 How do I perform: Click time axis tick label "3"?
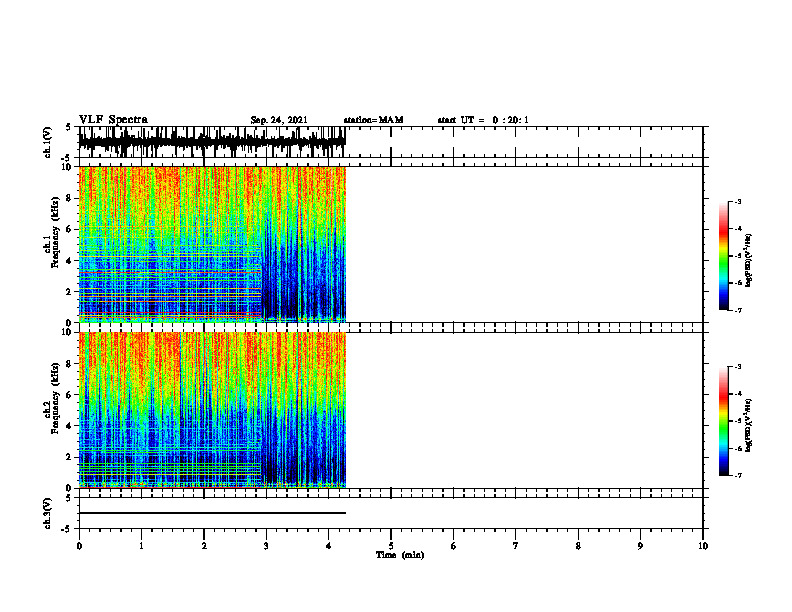pyautogui.click(x=266, y=546)
